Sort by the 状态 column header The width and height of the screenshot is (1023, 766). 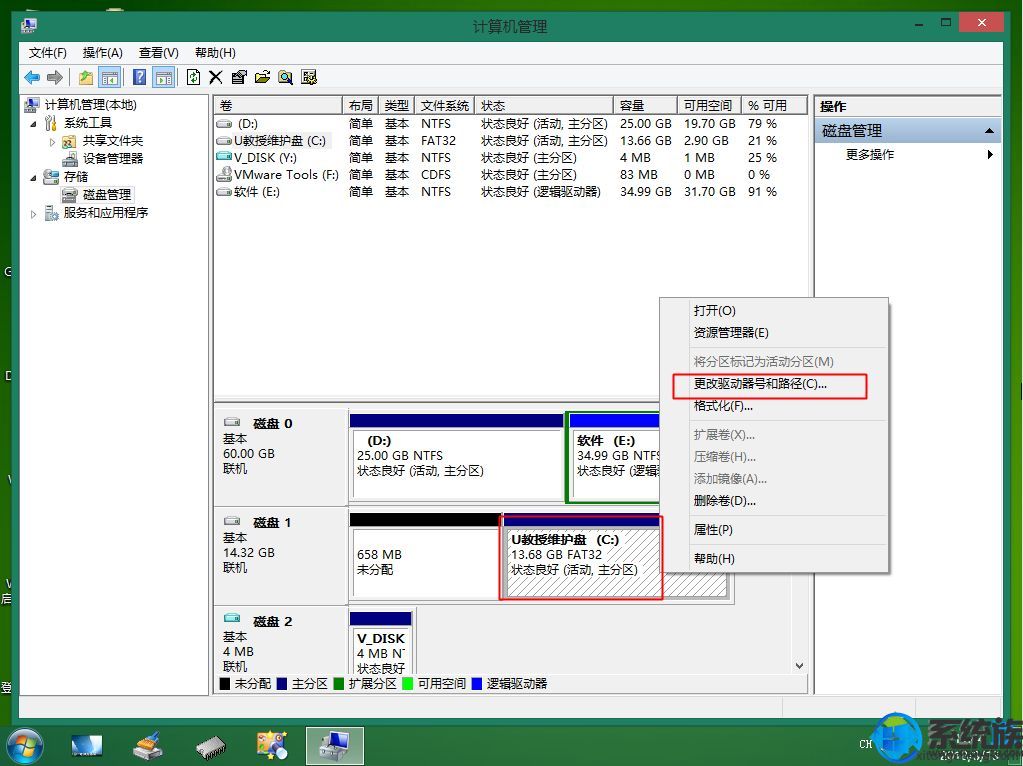click(543, 106)
